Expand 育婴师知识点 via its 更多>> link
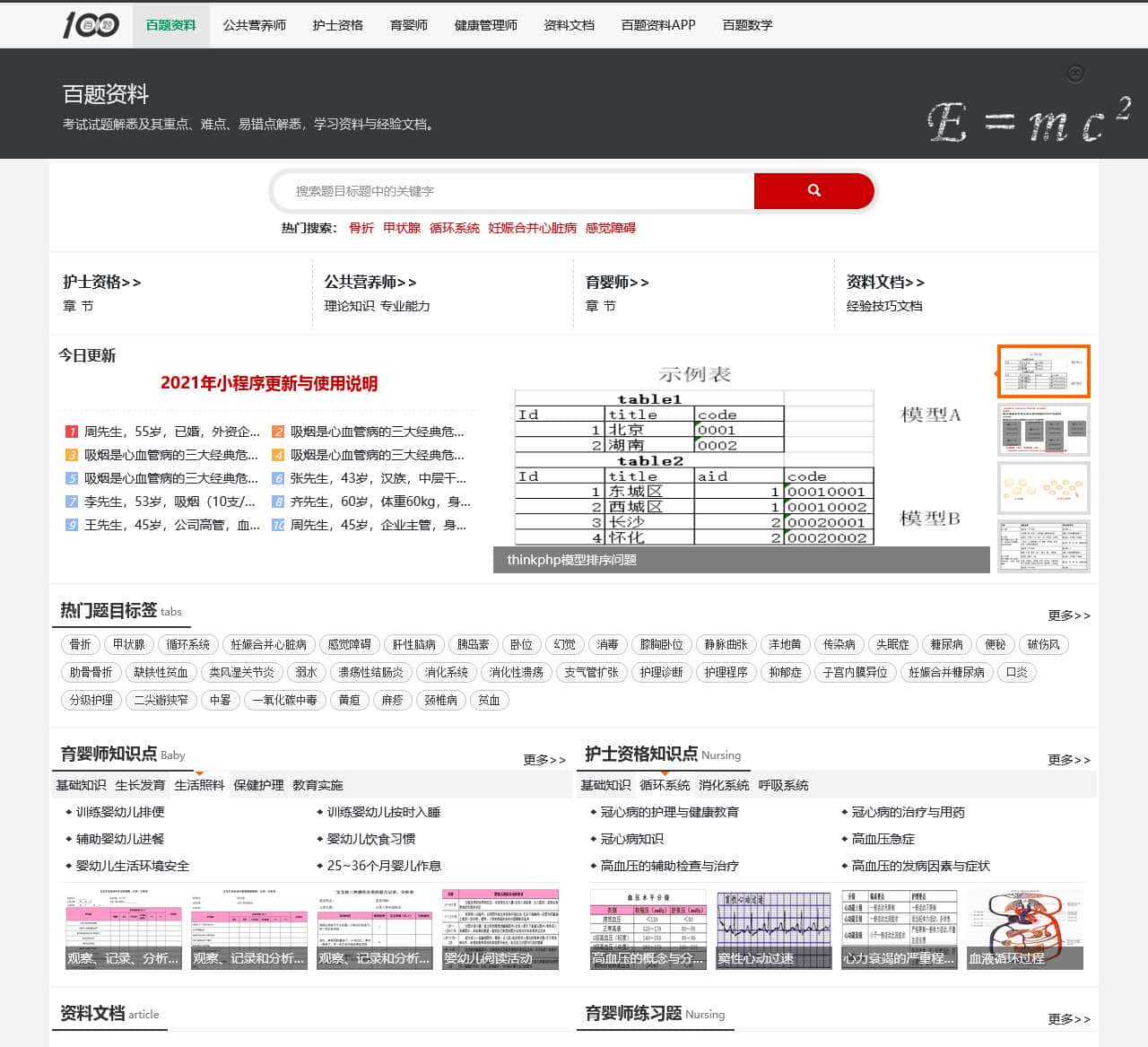Image resolution: width=1148 pixels, height=1047 pixels. pos(544,759)
